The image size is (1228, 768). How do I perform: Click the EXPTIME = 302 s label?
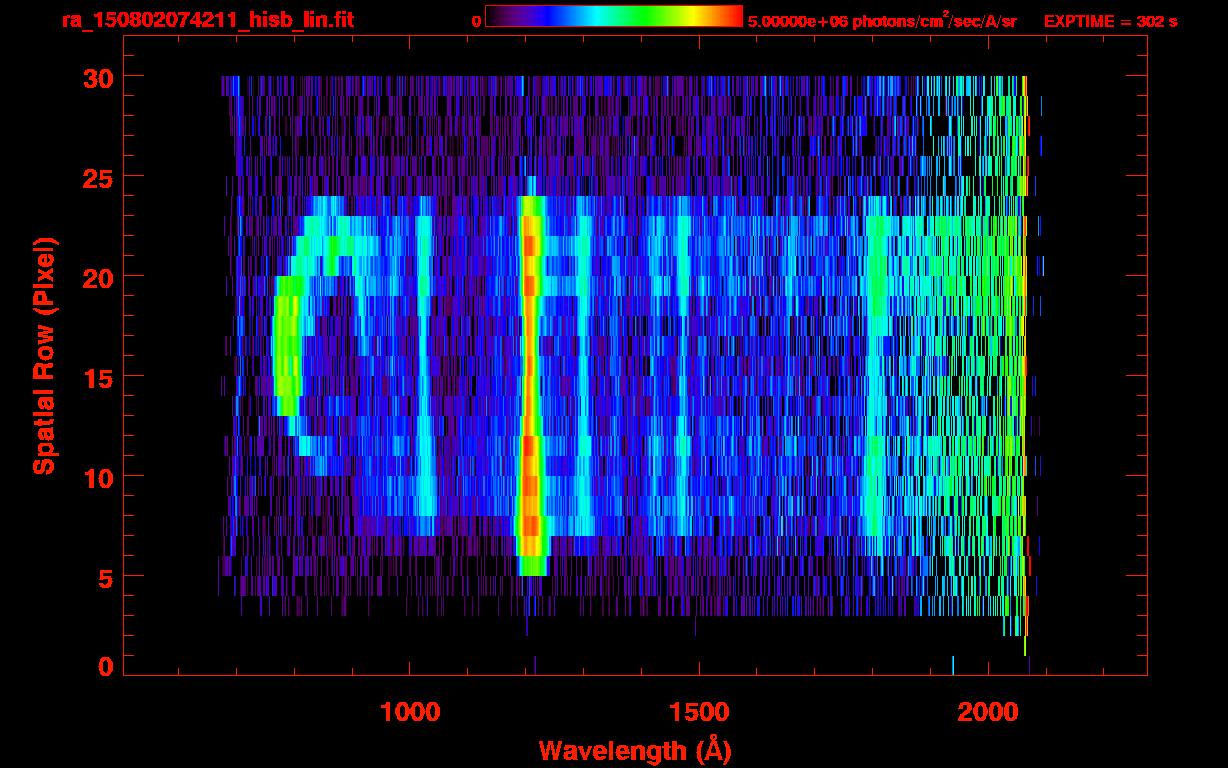(x=1110, y=21)
